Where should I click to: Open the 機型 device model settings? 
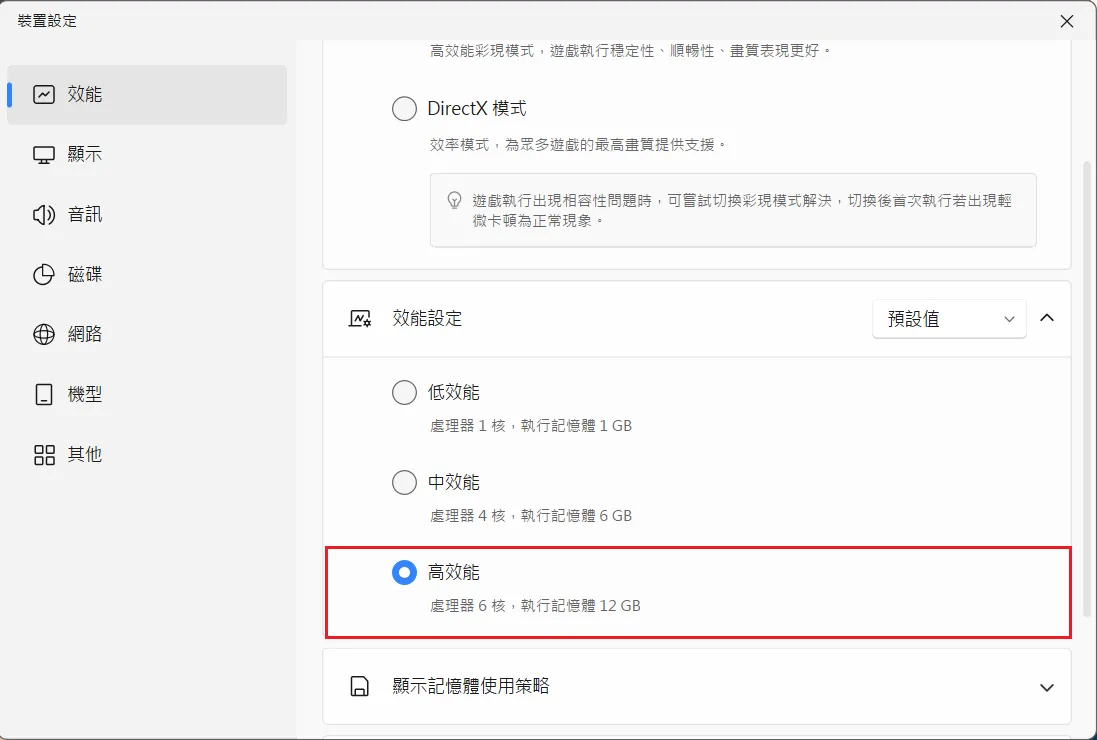(41, 394)
